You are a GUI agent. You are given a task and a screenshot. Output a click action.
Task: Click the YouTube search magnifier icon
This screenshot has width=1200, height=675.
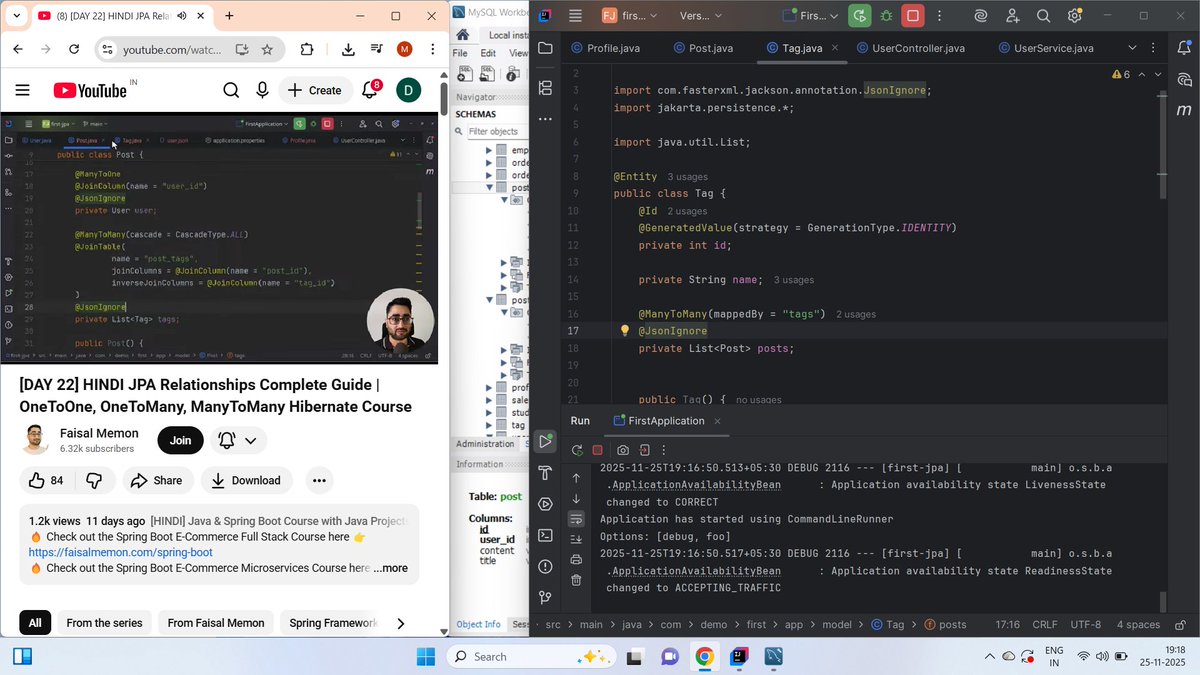(231, 90)
